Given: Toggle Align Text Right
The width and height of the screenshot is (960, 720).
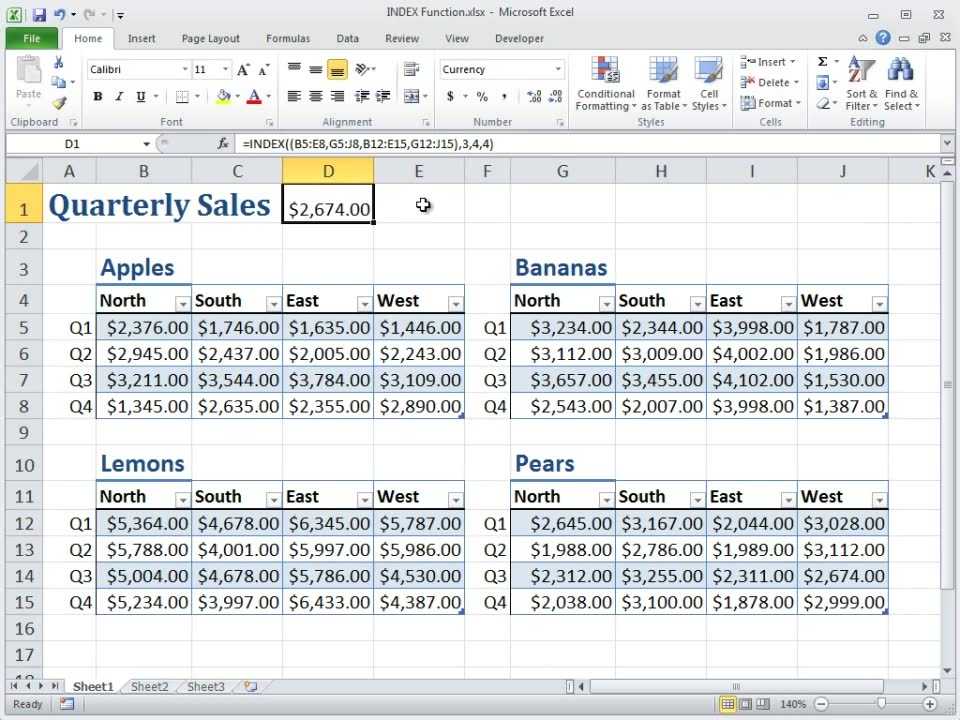Looking at the screenshot, I should coord(337,97).
